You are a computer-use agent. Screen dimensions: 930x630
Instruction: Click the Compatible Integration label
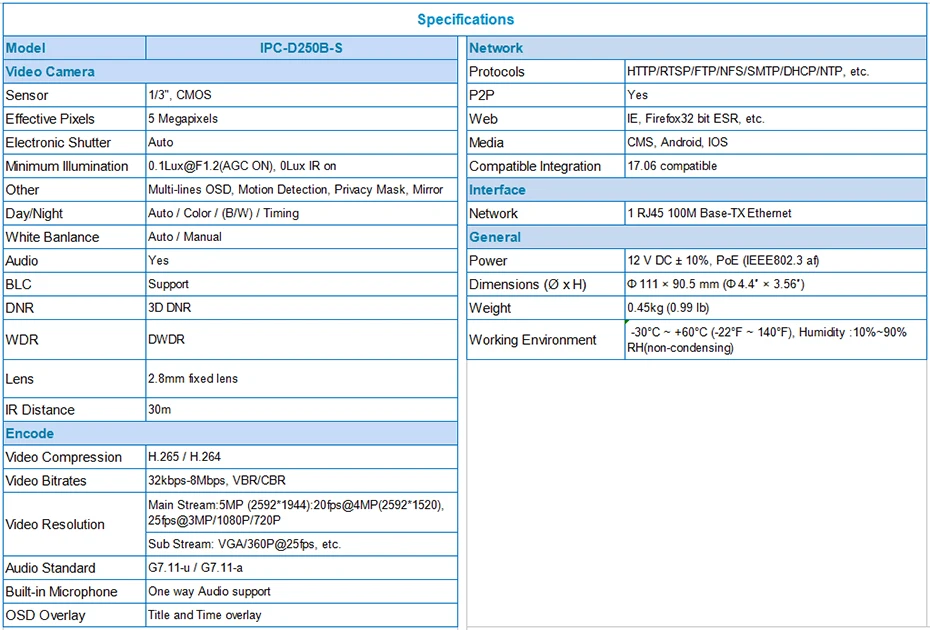pyautogui.click(x=535, y=166)
